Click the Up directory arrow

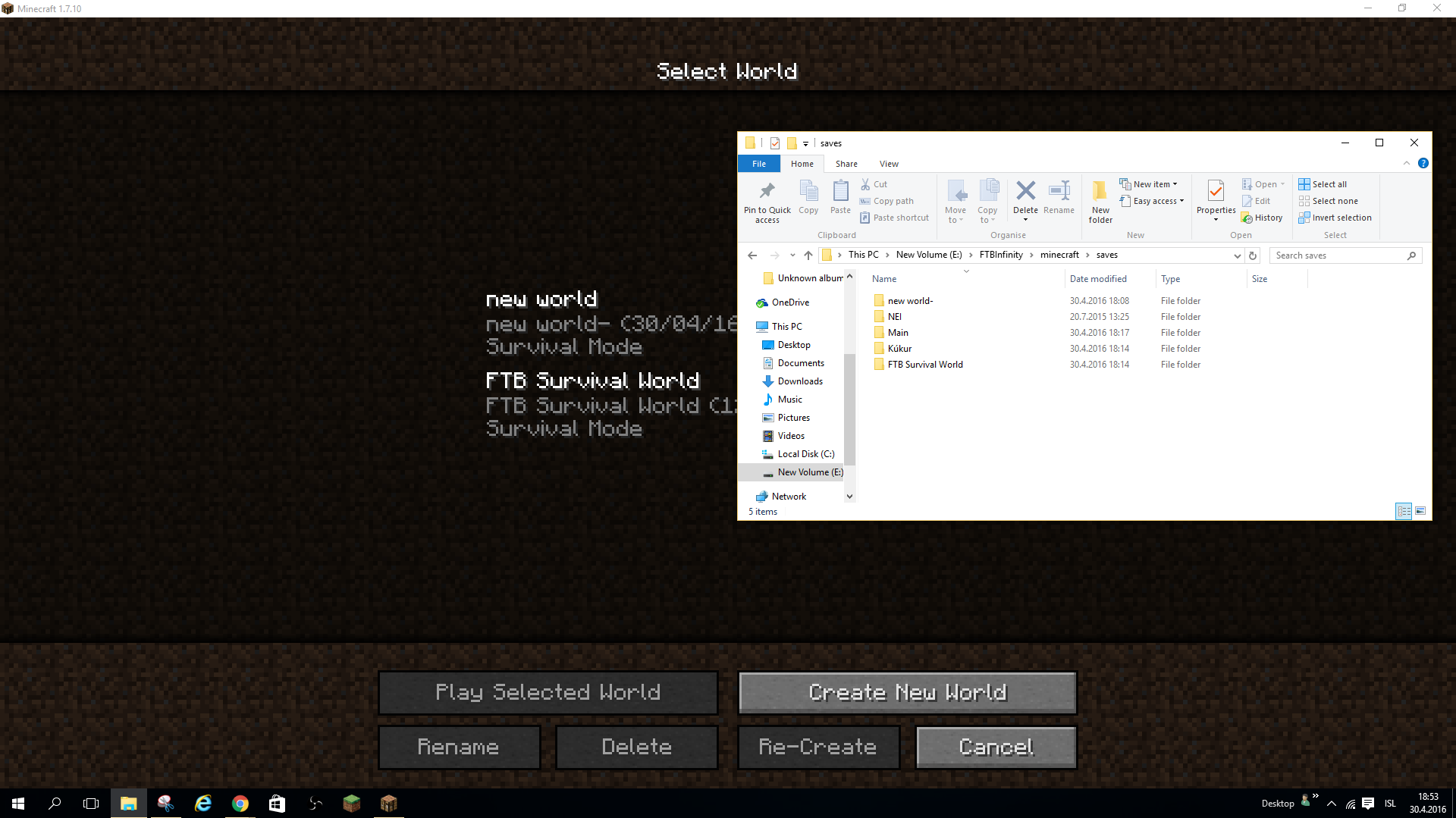[808, 255]
